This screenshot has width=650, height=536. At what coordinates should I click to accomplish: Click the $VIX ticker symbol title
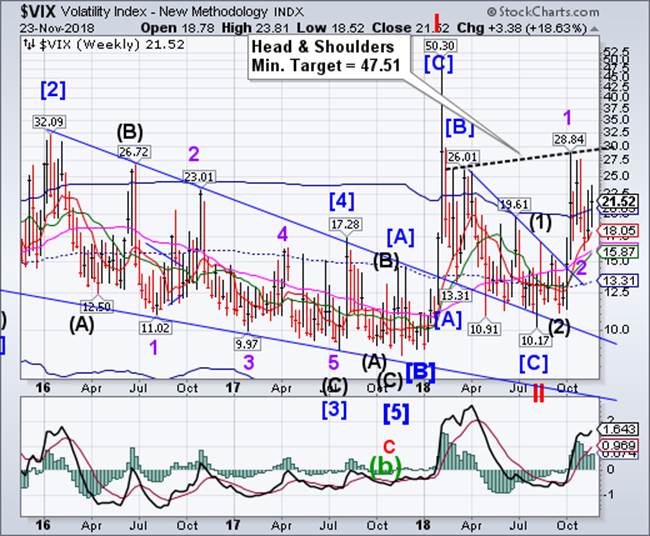[38, 12]
